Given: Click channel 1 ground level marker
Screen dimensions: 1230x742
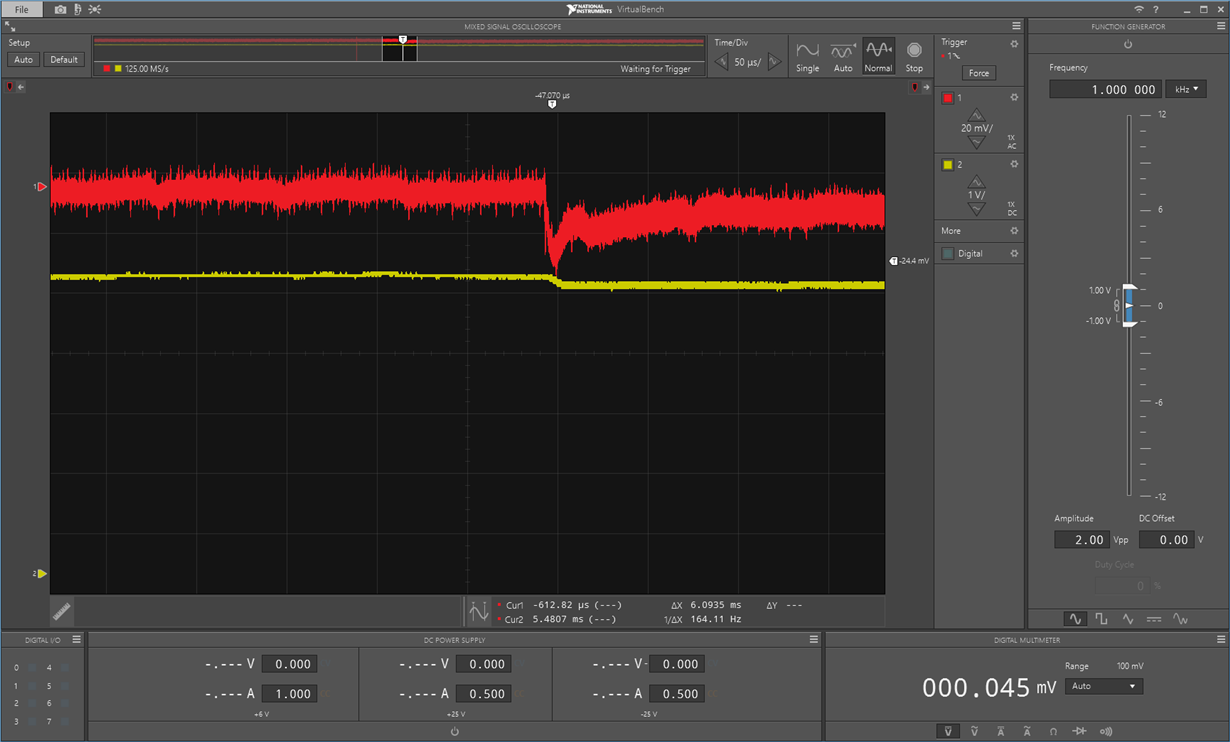Looking at the screenshot, I should click(41, 187).
